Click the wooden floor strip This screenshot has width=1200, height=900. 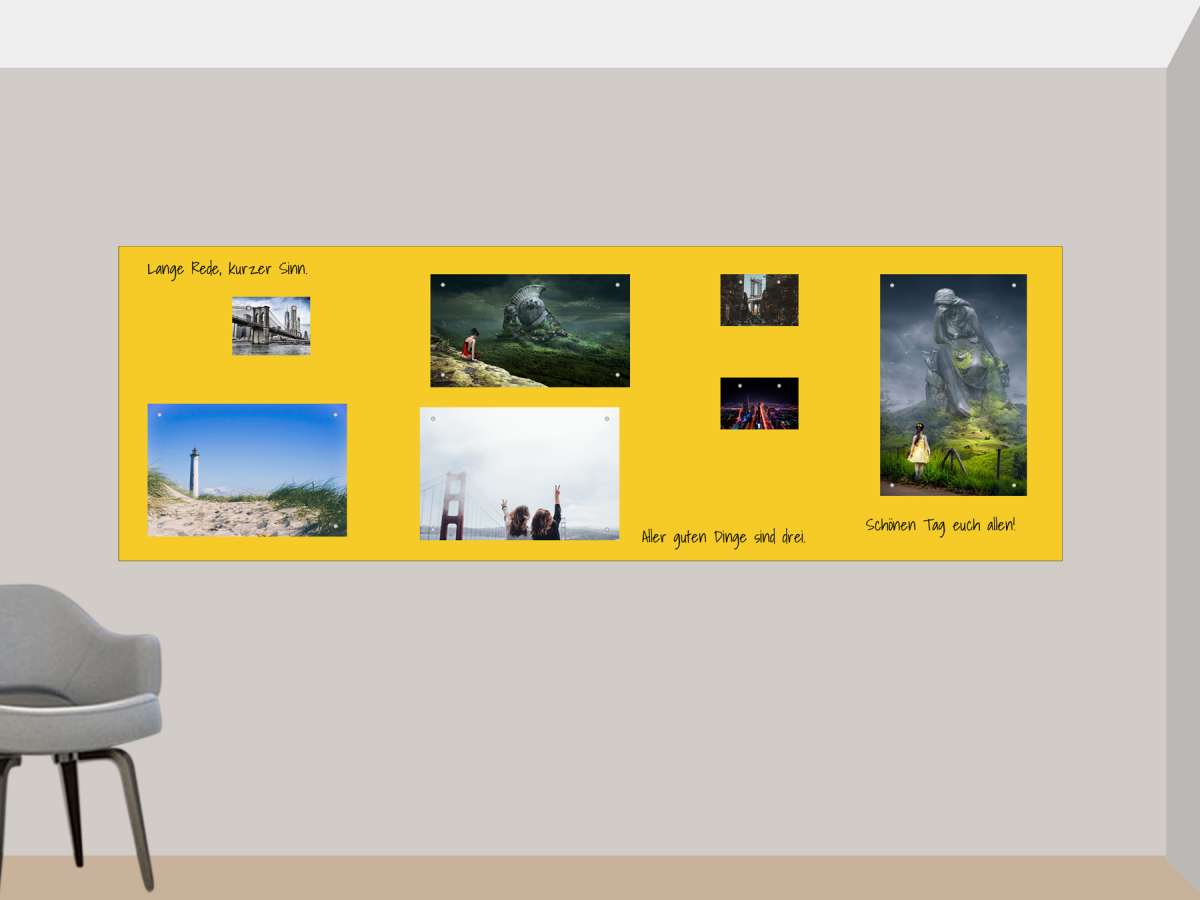[x=600, y=878]
